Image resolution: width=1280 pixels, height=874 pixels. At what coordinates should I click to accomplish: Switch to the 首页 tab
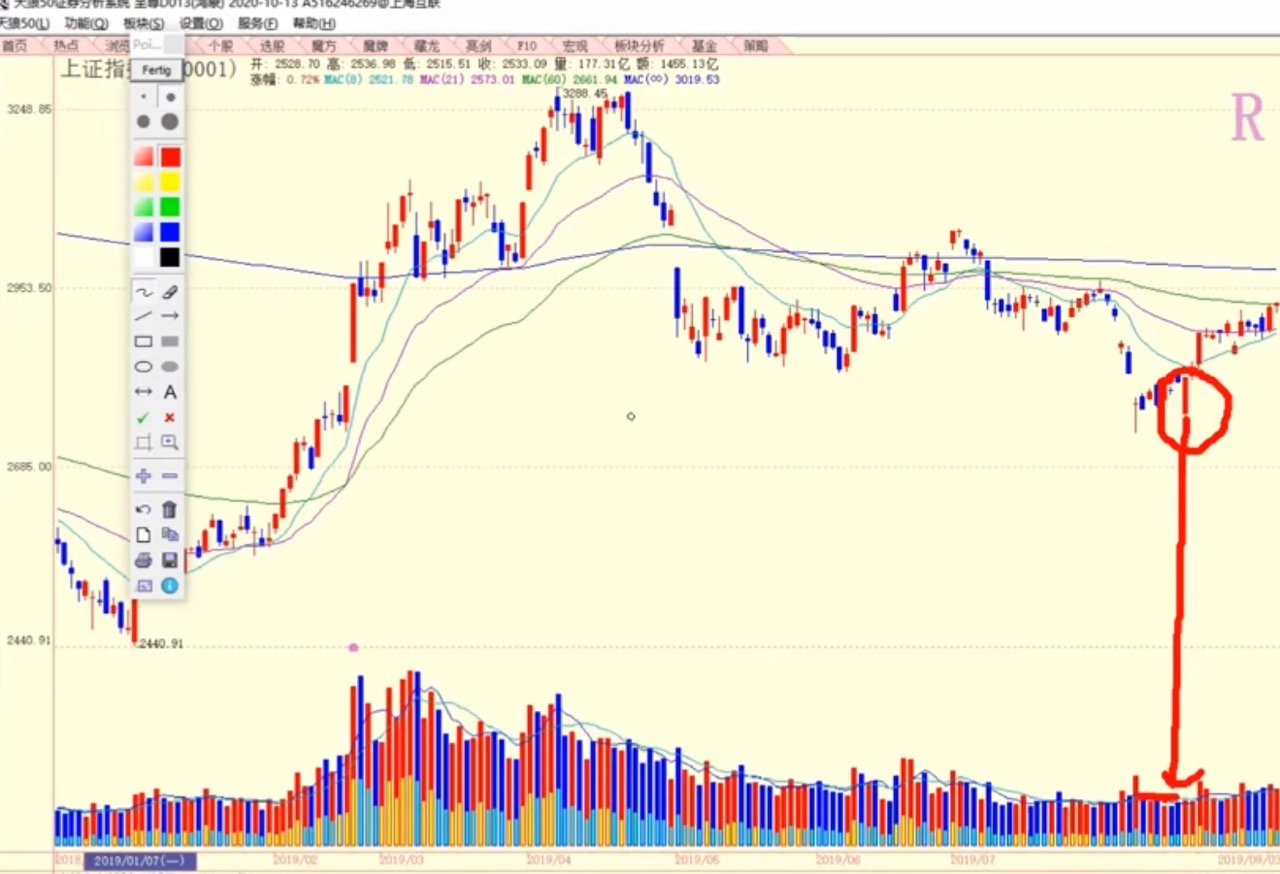(16, 46)
